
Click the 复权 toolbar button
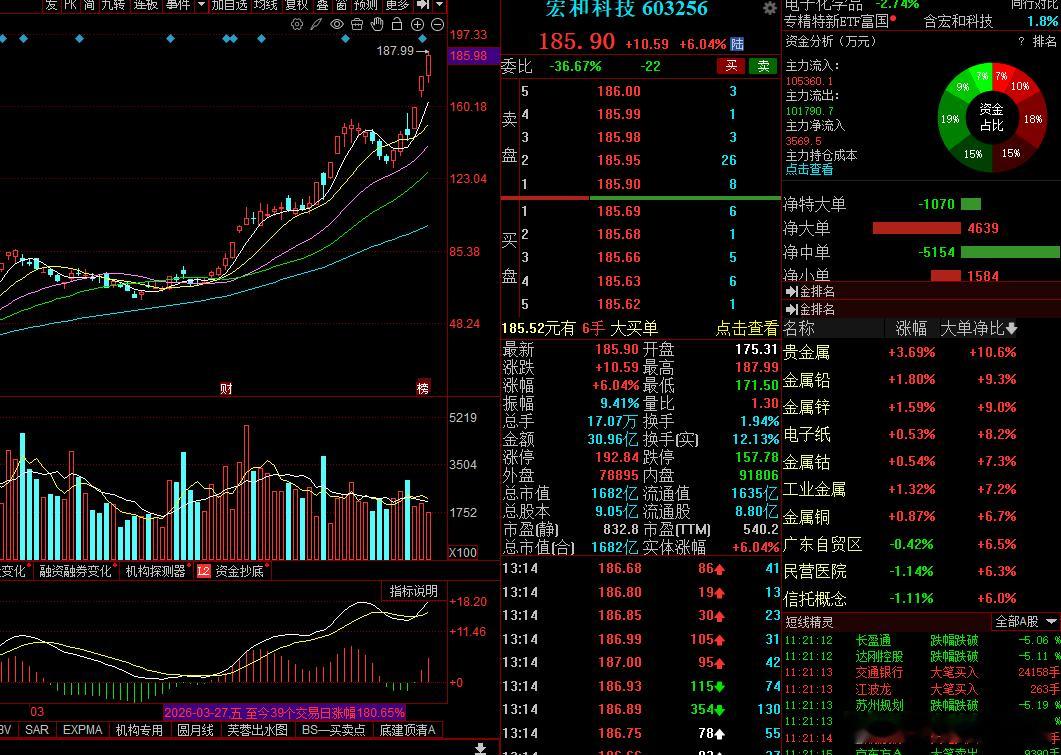coord(296,5)
